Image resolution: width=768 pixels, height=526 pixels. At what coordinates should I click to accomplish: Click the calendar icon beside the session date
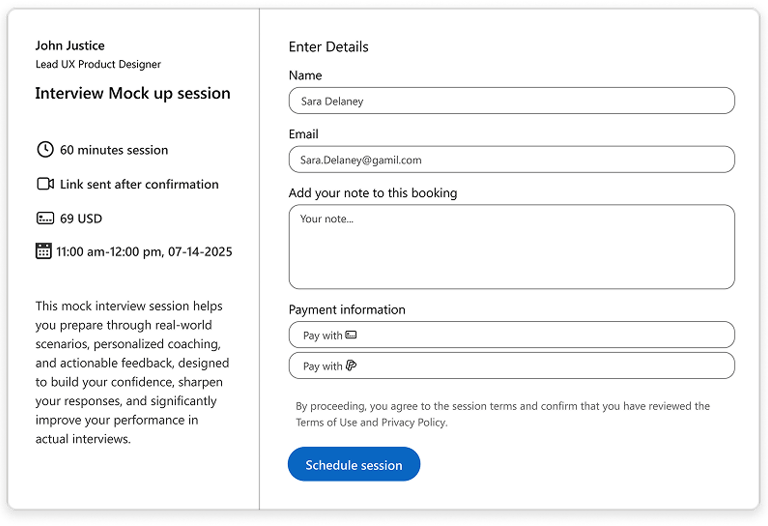(x=44, y=251)
